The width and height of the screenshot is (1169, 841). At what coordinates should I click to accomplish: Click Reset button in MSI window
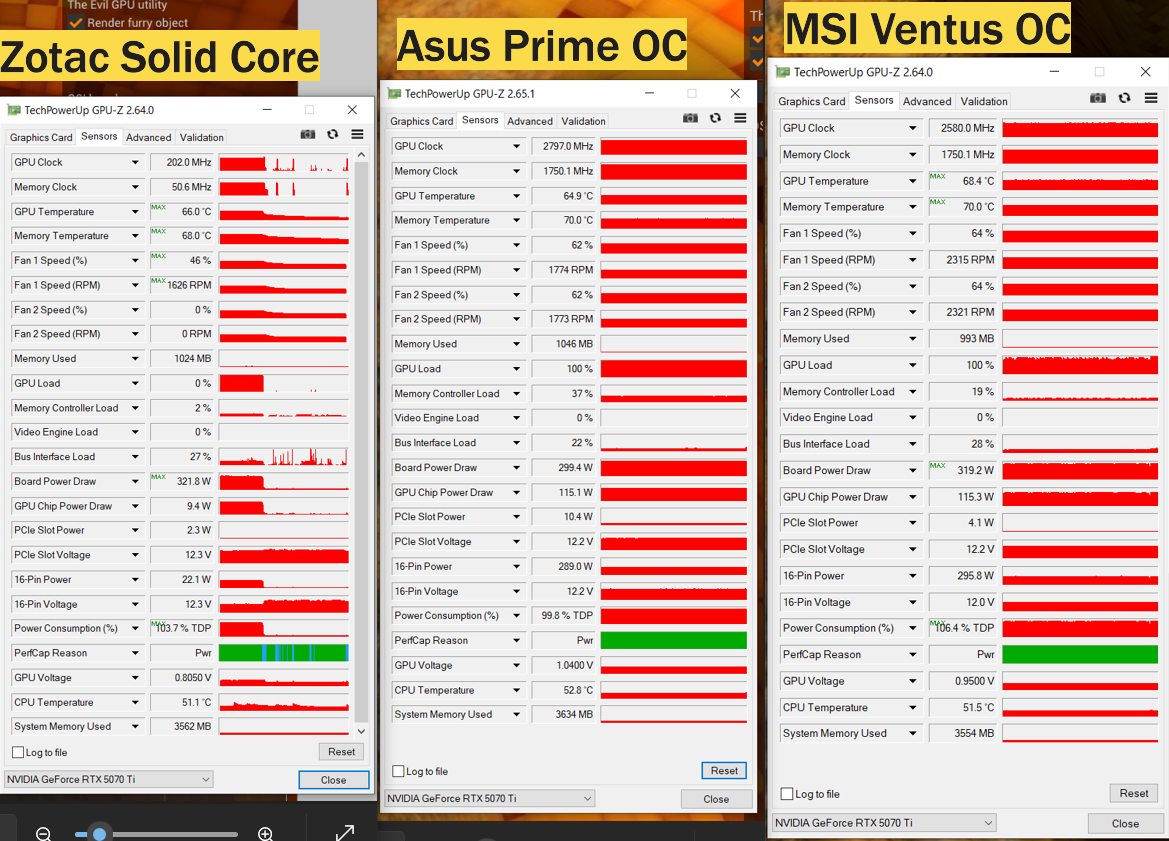point(1133,793)
